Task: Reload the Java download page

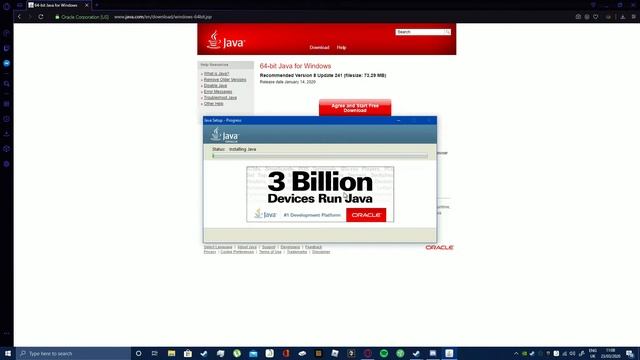Action: point(41,17)
